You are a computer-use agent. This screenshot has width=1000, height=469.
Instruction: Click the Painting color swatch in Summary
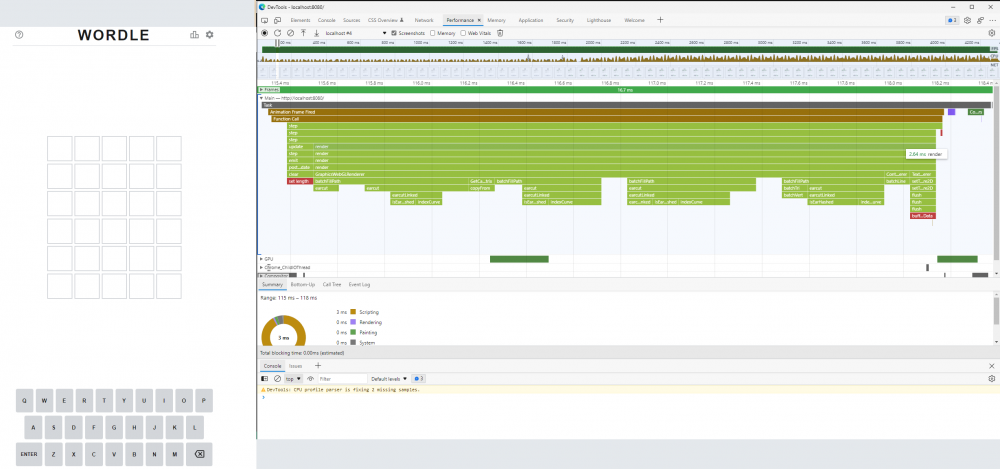(x=353, y=332)
